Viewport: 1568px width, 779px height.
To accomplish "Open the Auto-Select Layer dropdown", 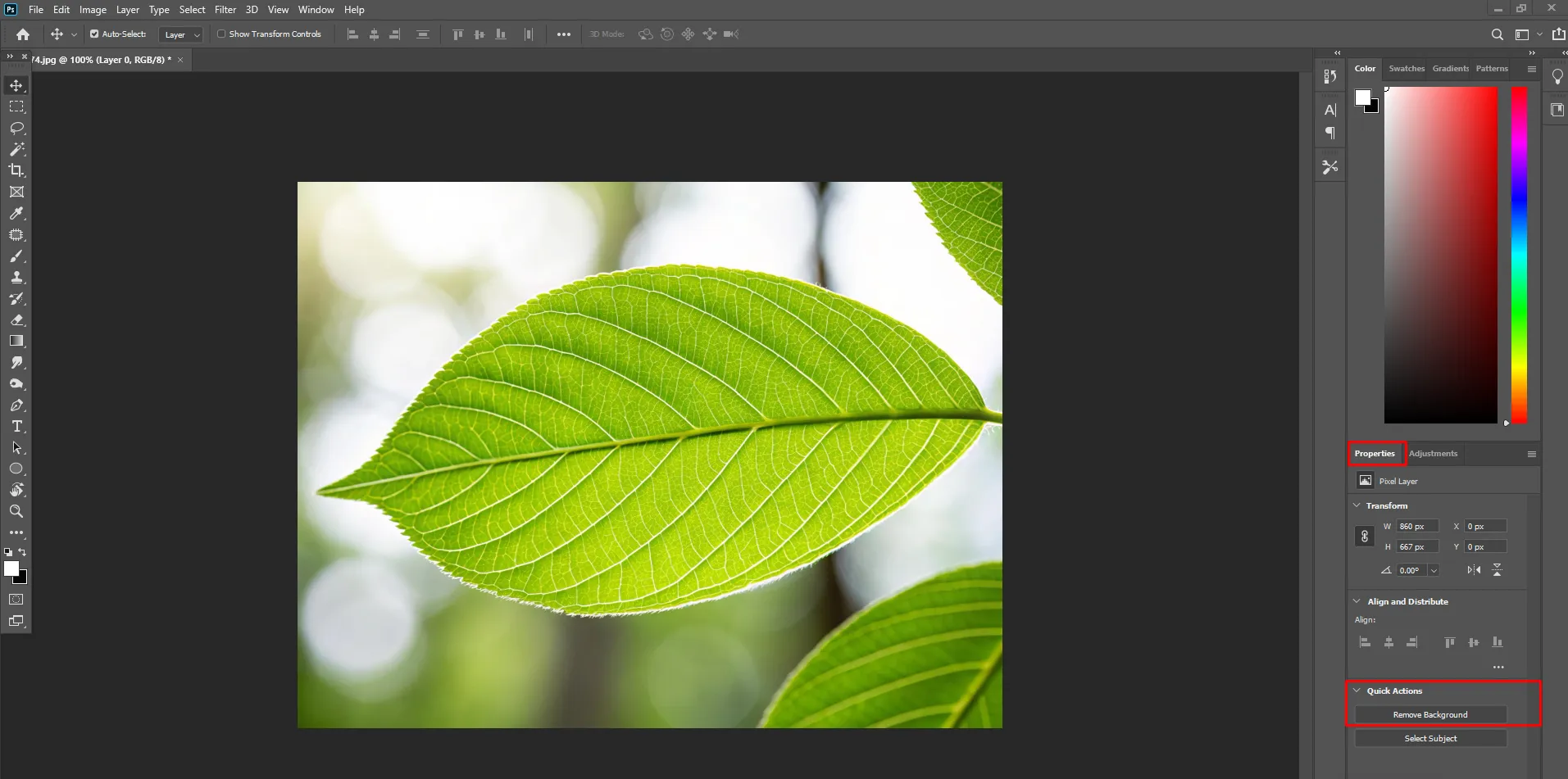I will pyautogui.click(x=181, y=34).
